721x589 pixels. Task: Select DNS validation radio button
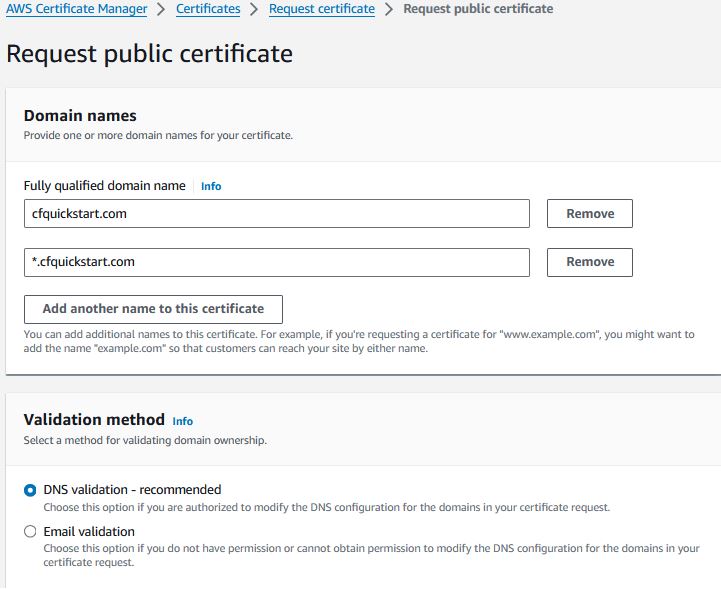pyautogui.click(x=30, y=490)
